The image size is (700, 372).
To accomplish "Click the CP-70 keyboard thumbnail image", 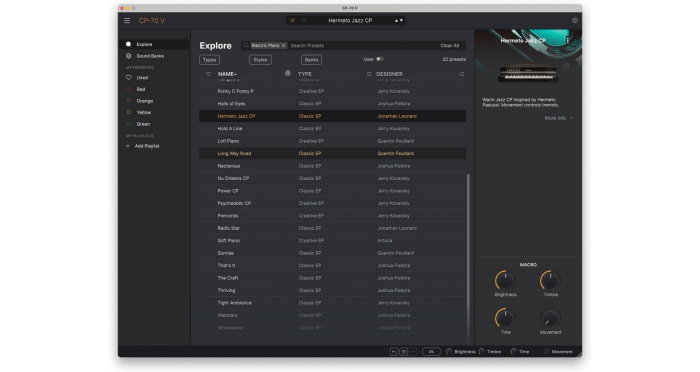I will coord(528,73).
